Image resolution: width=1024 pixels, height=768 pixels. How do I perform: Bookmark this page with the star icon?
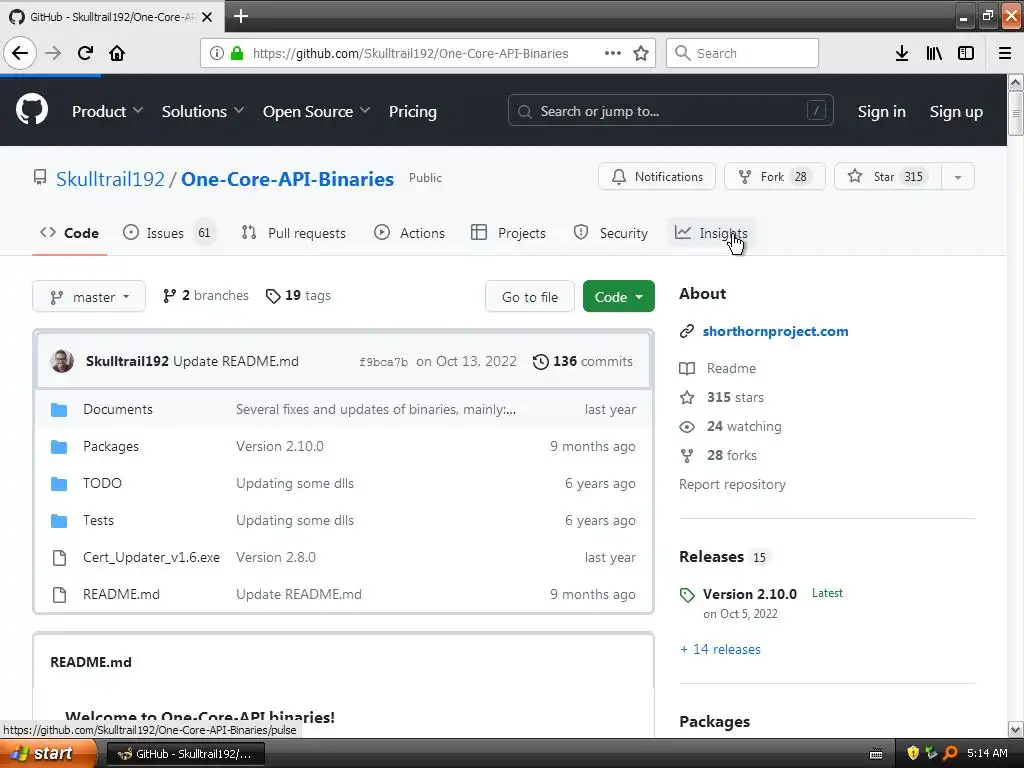pyautogui.click(x=641, y=53)
